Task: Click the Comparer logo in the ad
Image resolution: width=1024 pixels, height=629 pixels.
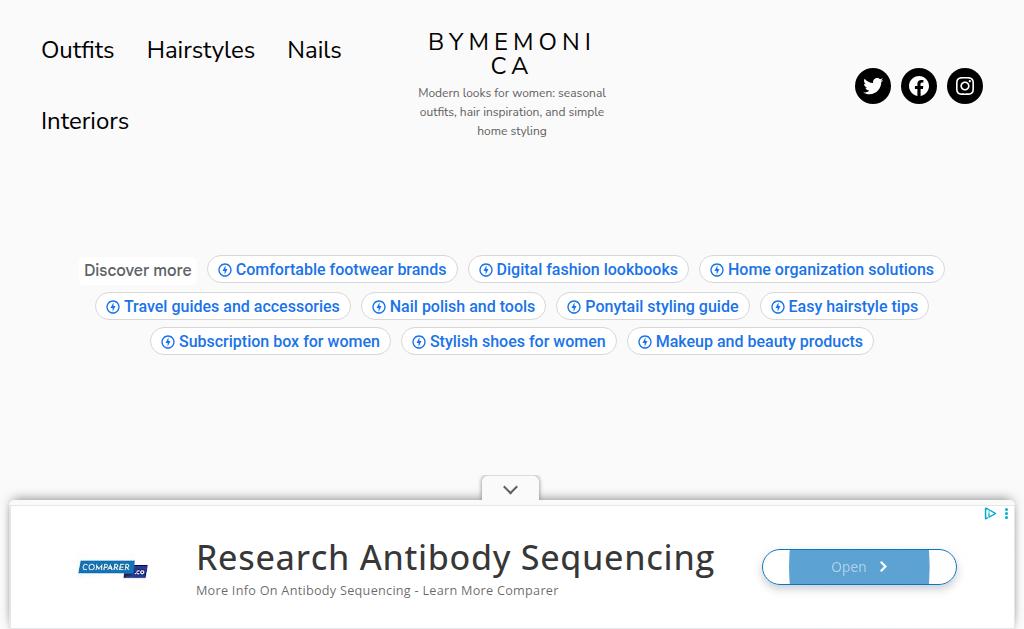Action: [113, 569]
